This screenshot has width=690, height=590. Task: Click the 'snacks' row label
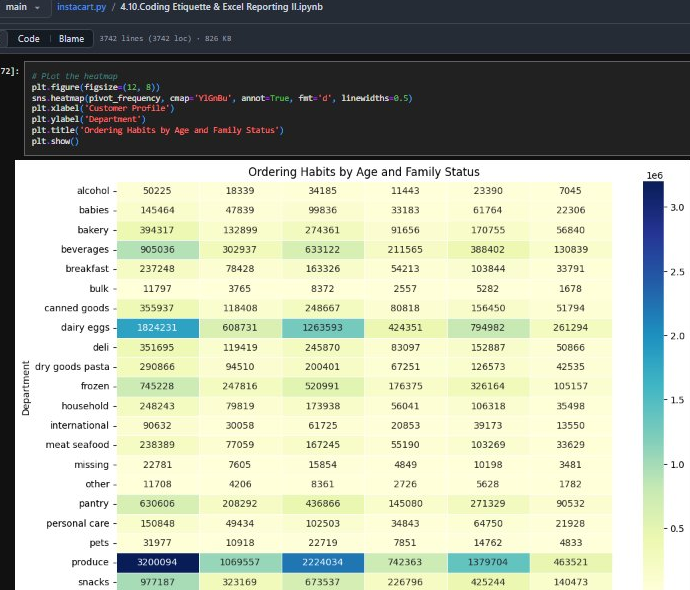94,582
